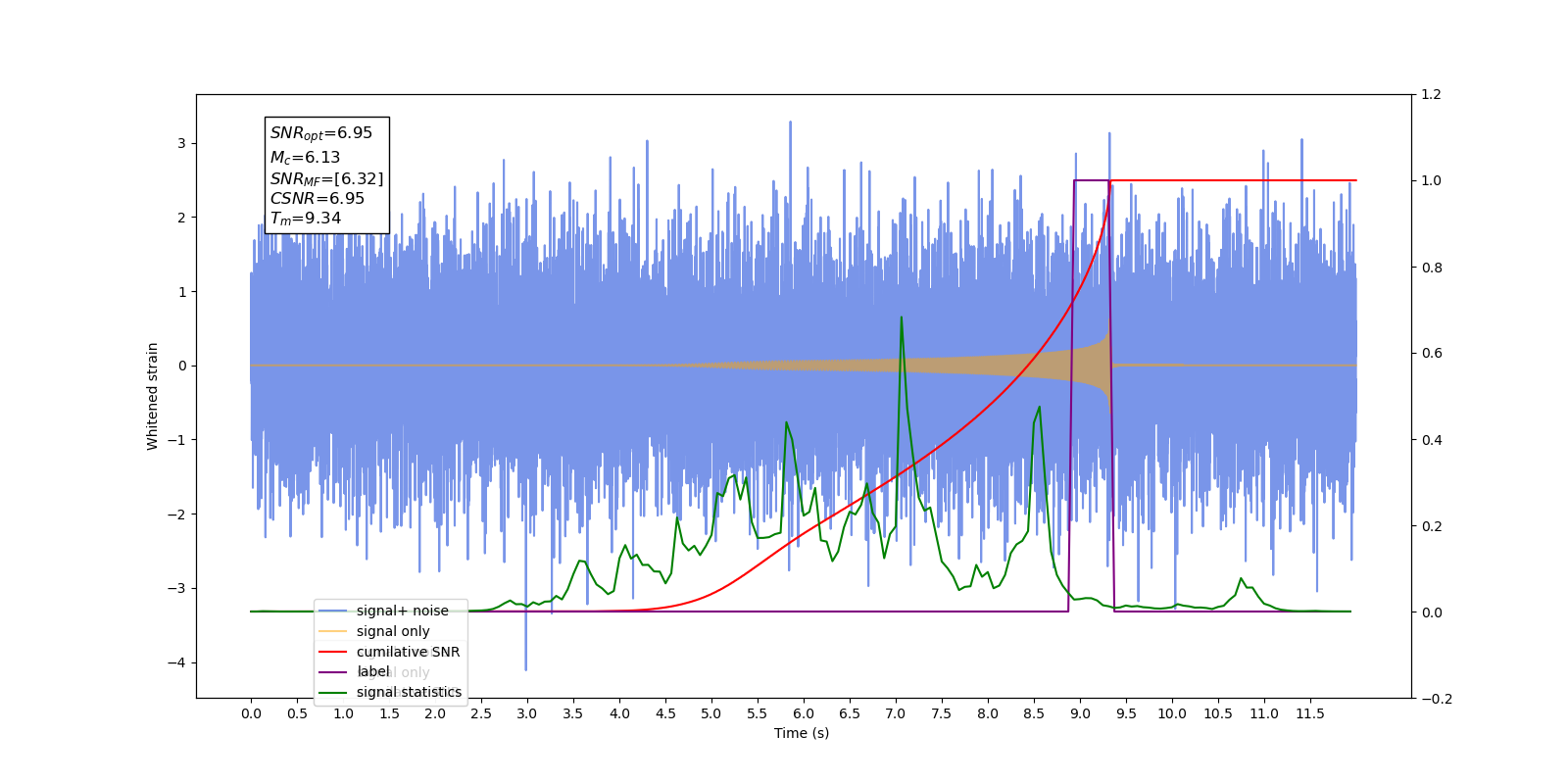Click the left y-axis tick label −4
The height and width of the screenshot is (784, 1568).
coord(176,662)
